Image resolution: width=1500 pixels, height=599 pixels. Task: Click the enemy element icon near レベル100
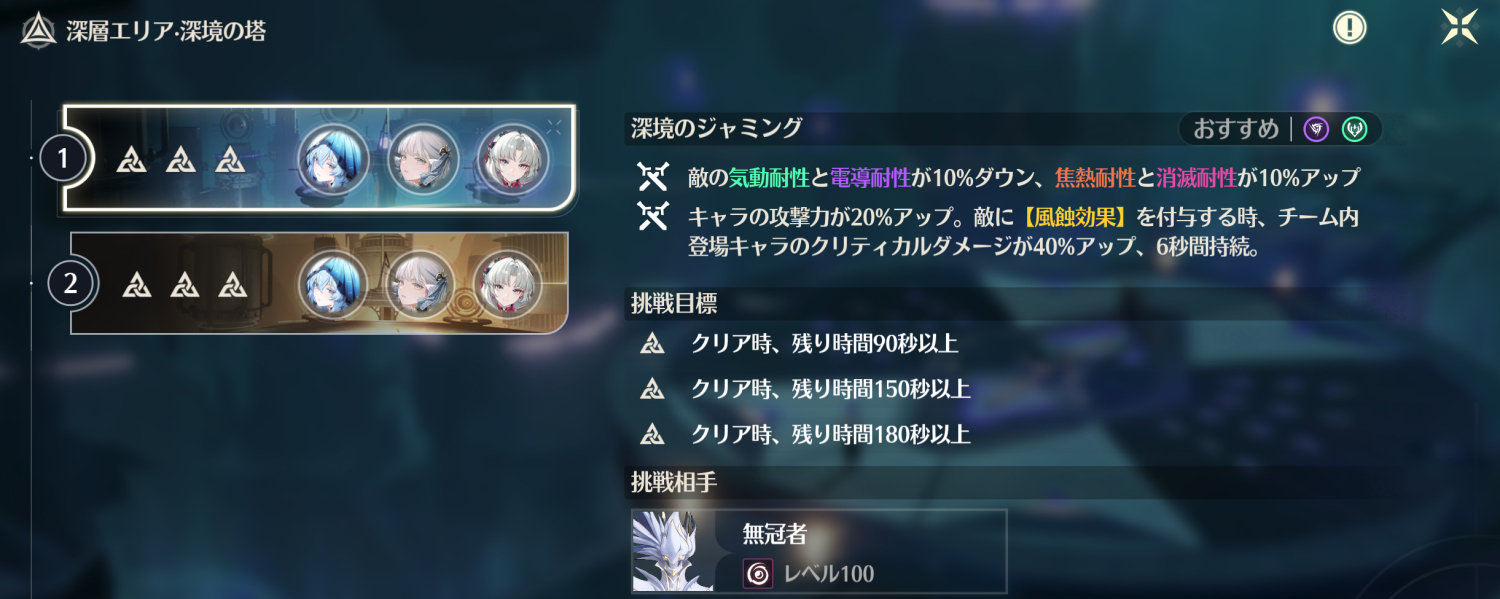pos(758,573)
